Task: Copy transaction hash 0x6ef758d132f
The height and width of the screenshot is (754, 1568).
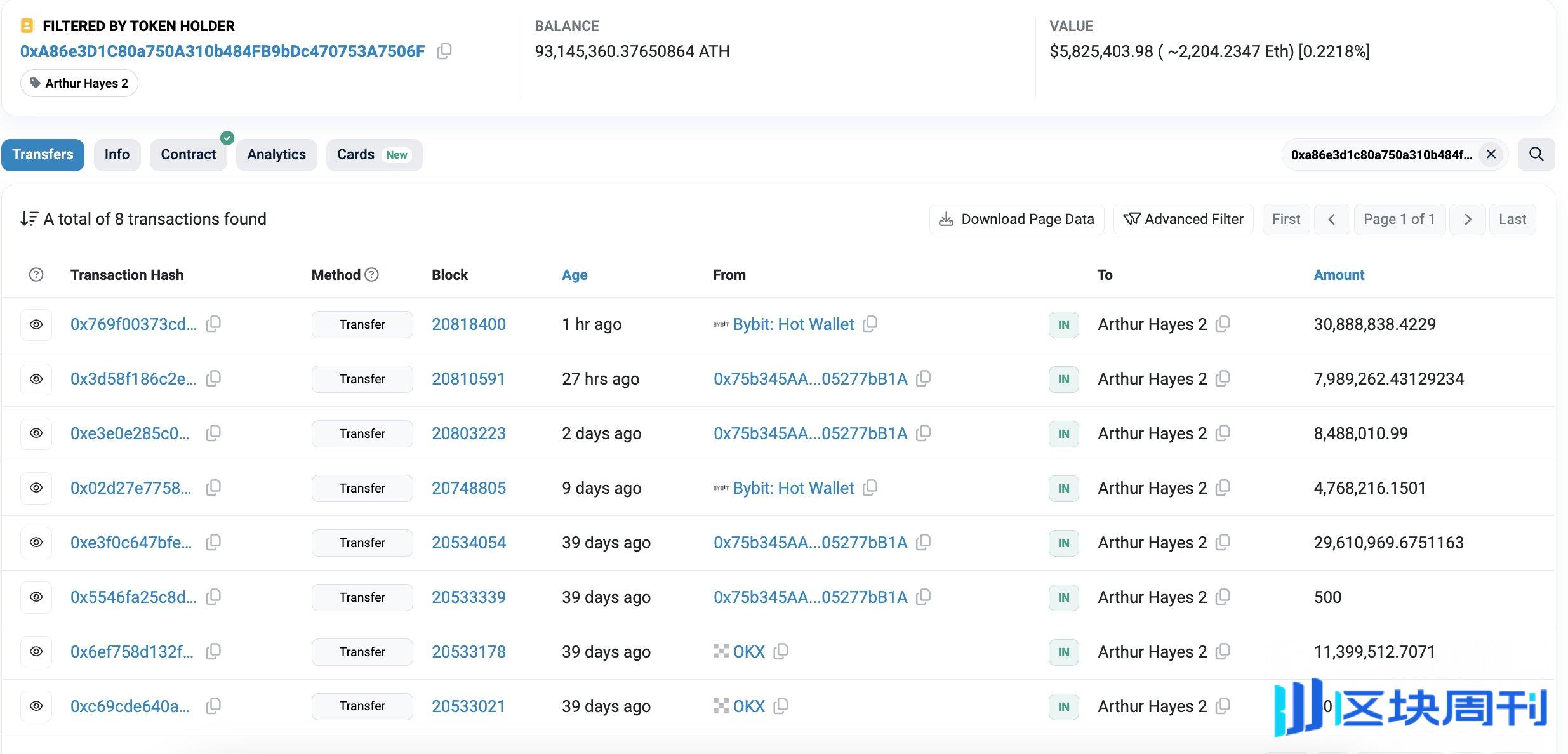Action: pyautogui.click(x=214, y=651)
